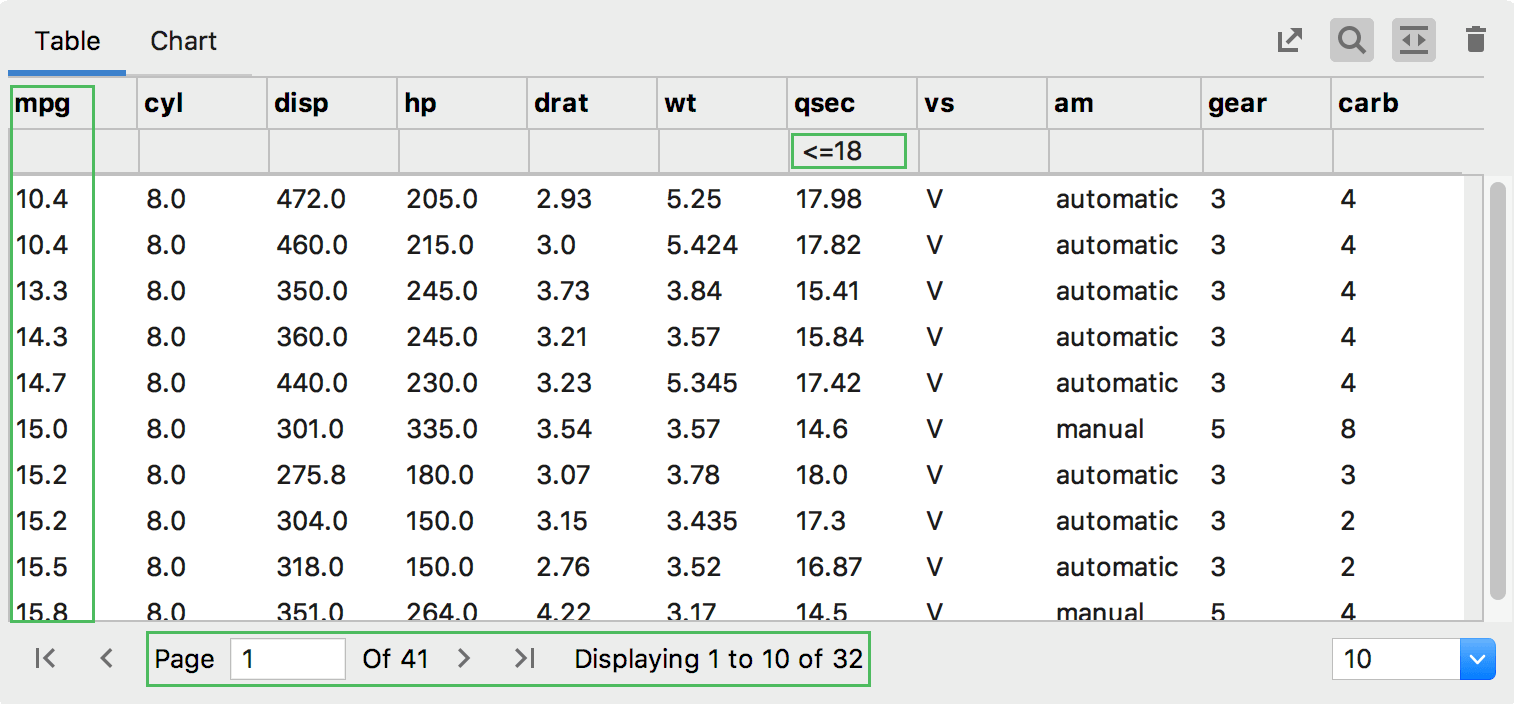
Task: Select the Table tab
Action: (67, 41)
